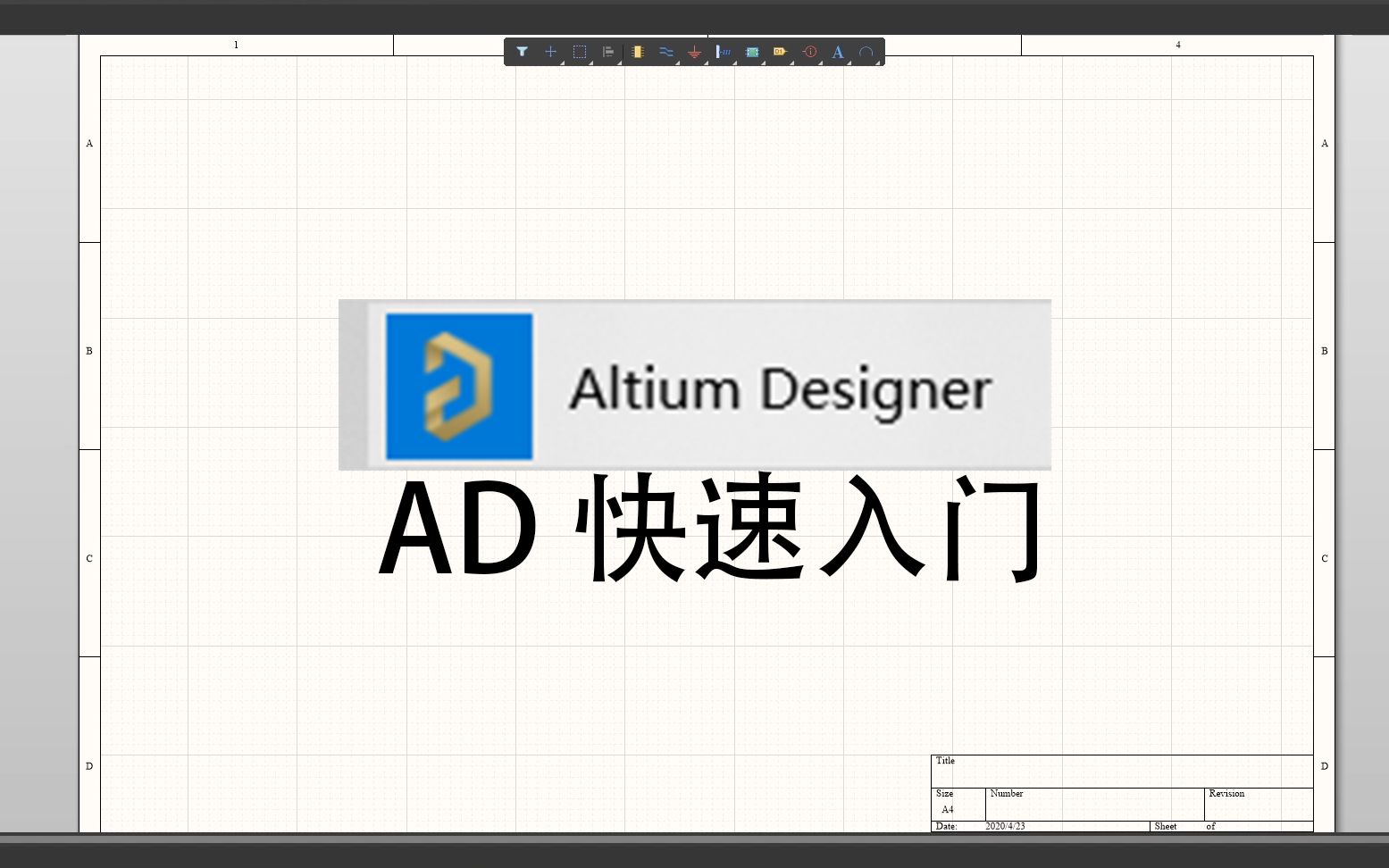Select the place wire tool
This screenshot has width=1389, height=868.
pos(665,52)
